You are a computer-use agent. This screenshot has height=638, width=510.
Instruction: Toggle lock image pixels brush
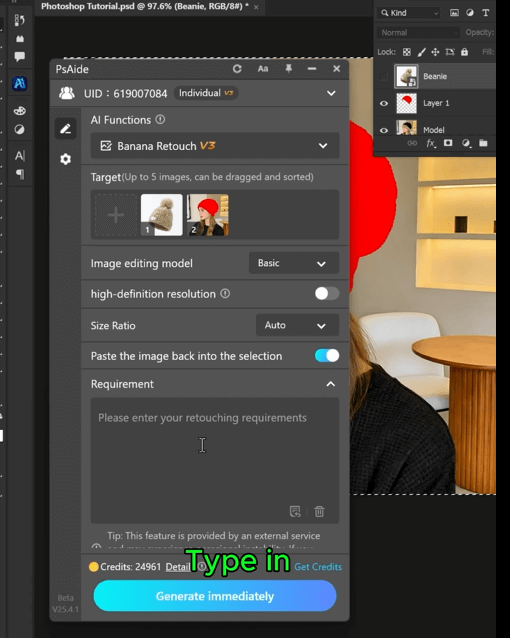coord(422,52)
